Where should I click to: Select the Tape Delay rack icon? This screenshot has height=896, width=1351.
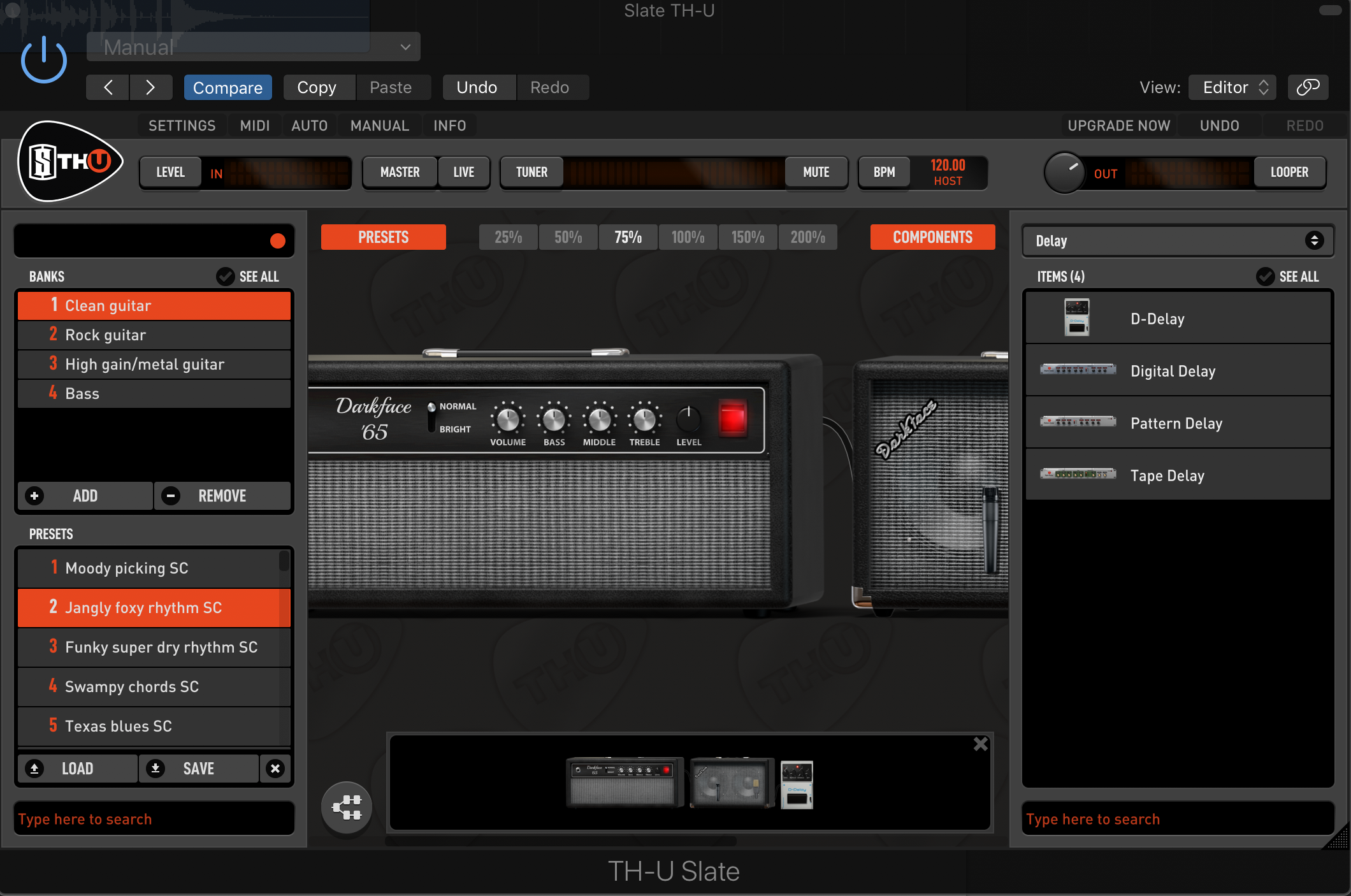coord(1078,473)
